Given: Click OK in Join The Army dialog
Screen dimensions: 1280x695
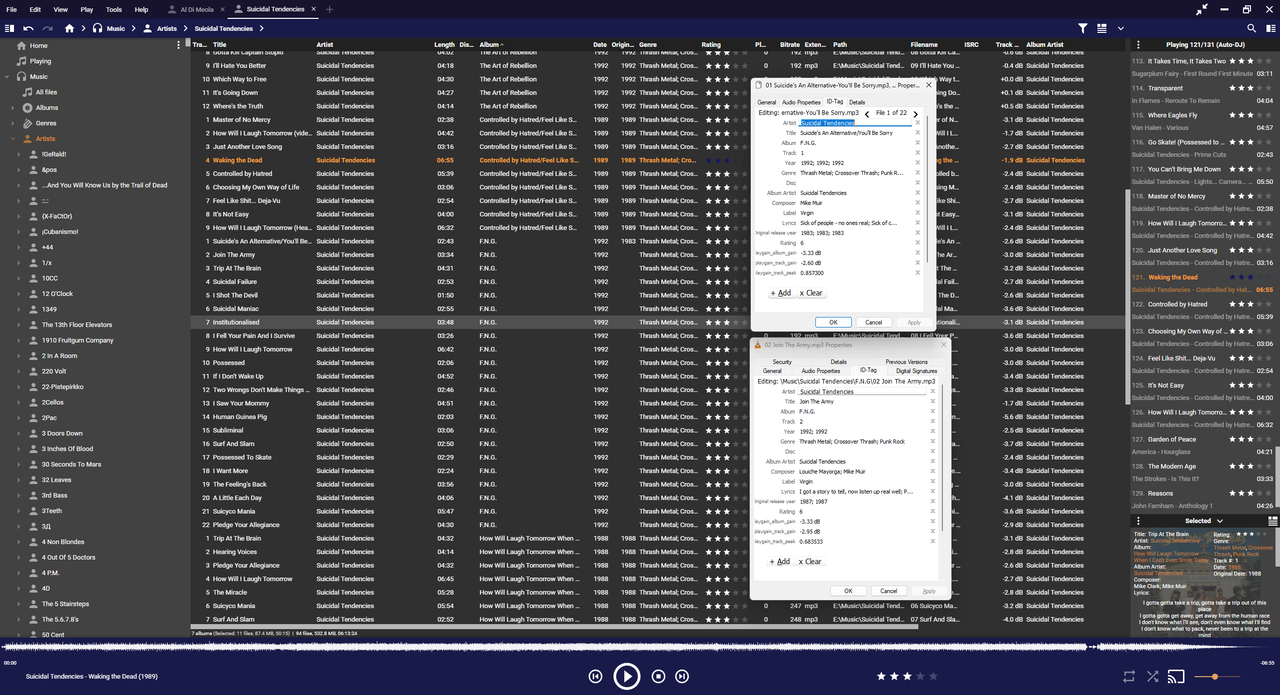Looking at the screenshot, I should (x=848, y=590).
